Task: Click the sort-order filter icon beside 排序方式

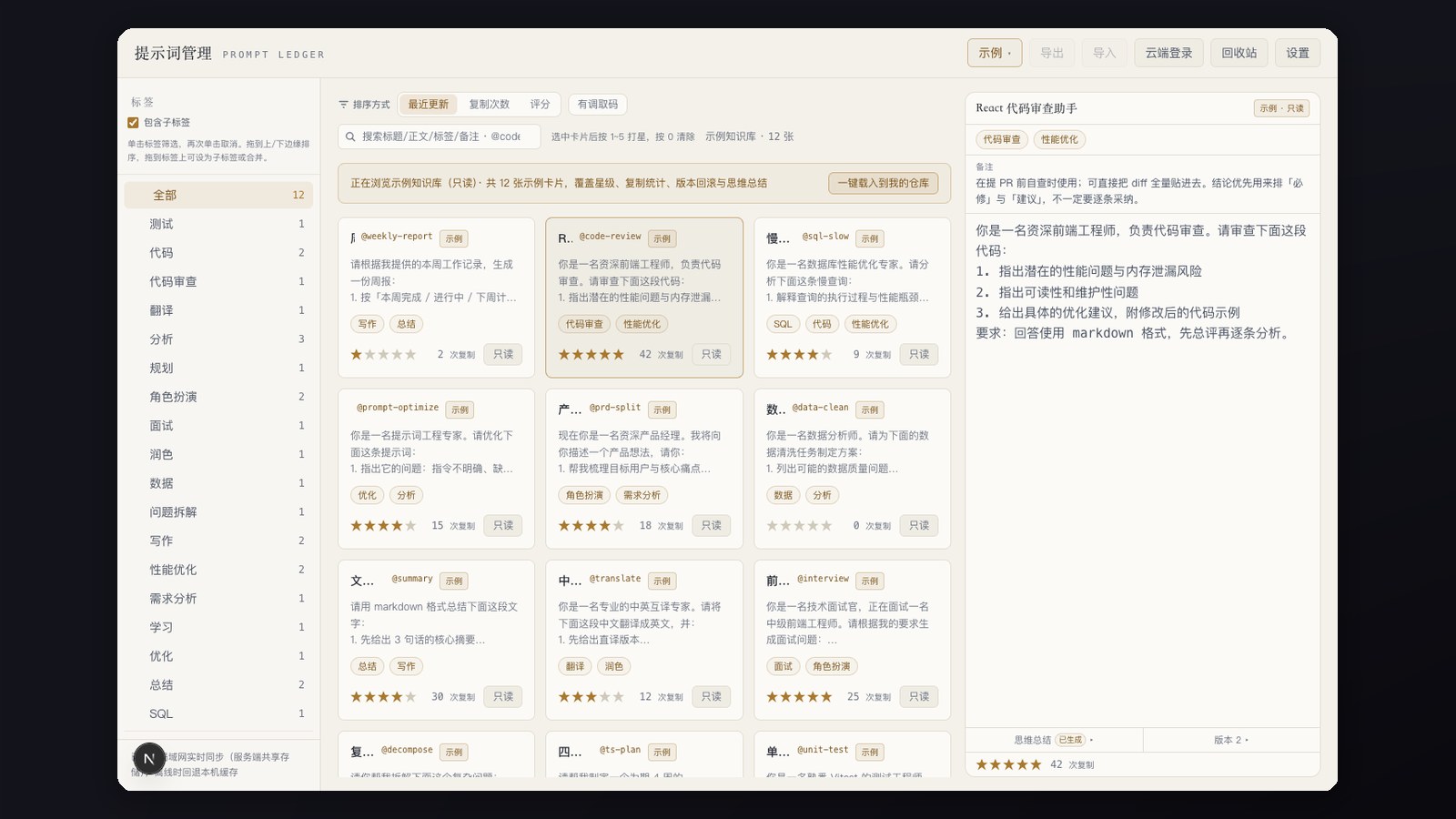Action: [343, 105]
